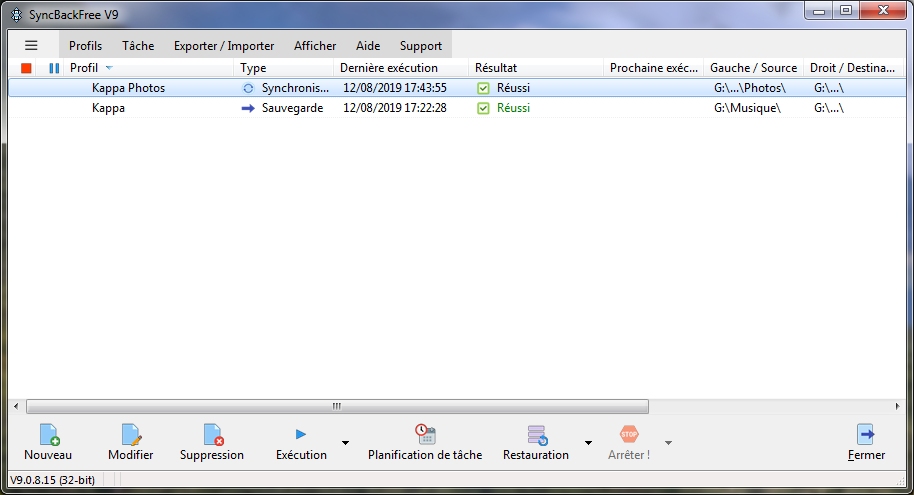Click the Synchronise type icon for Kappa Photos
914x495 pixels.
[x=248, y=89]
